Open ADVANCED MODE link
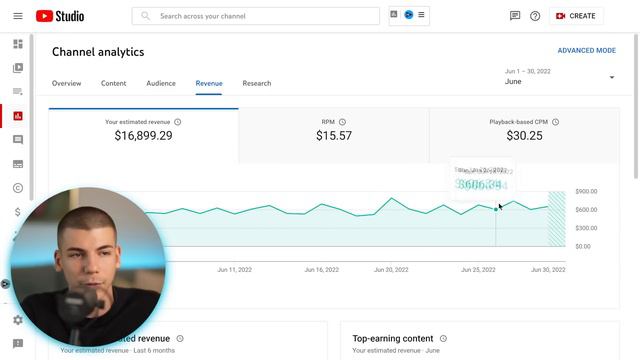This screenshot has height=360, width=640. pos(587,51)
